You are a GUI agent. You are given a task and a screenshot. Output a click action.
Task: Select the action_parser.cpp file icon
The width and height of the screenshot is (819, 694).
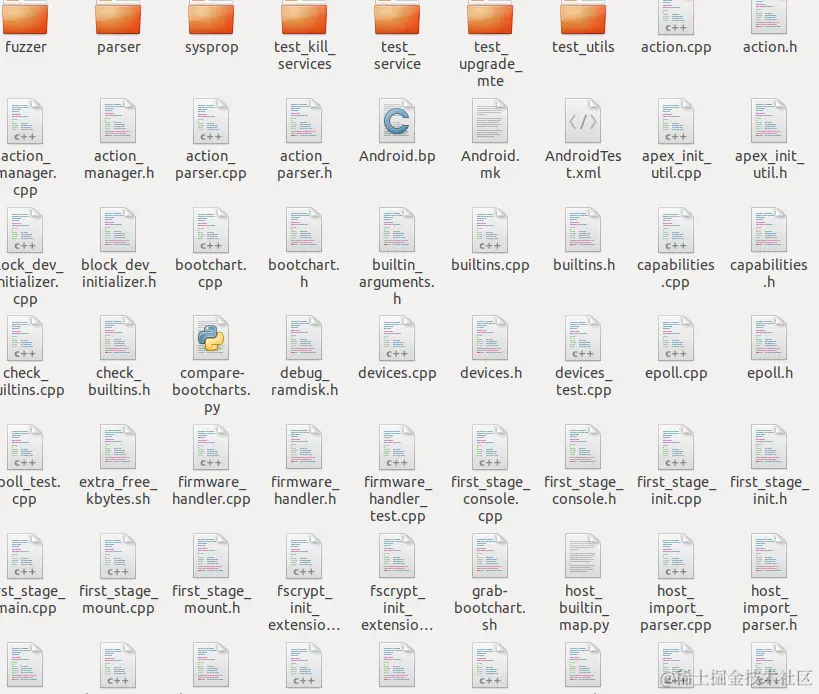(211, 121)
